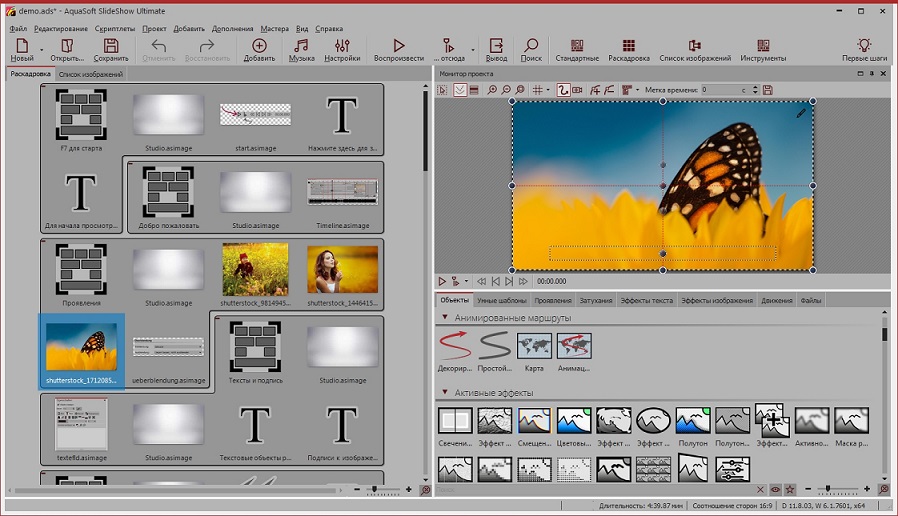Click the Восстановить (Redo) button
The height and width of the screenshot is (516, 898).
[207, 50]
